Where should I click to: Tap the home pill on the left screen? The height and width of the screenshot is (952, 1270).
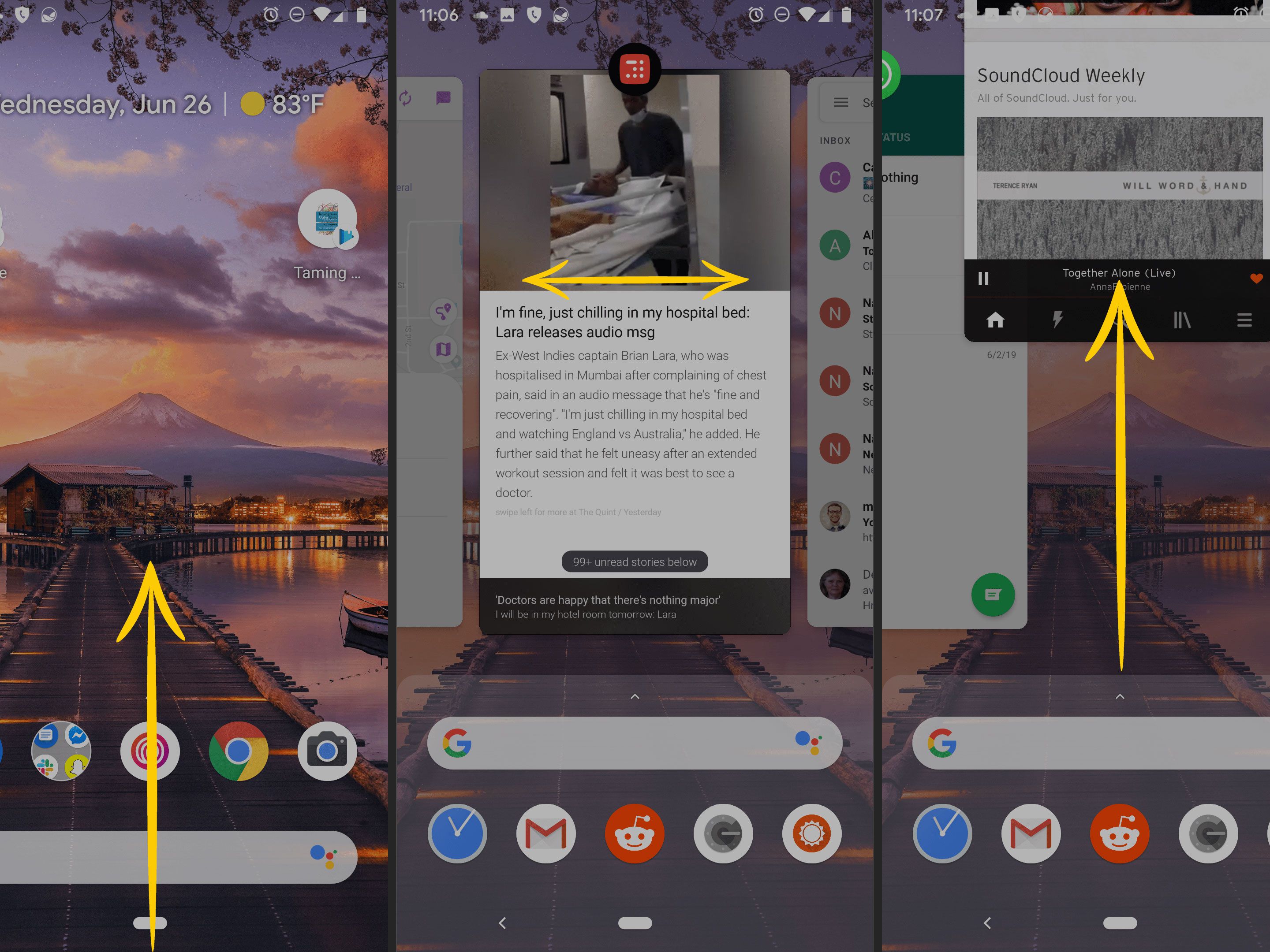pyautogui.click(x=150, y=923)
